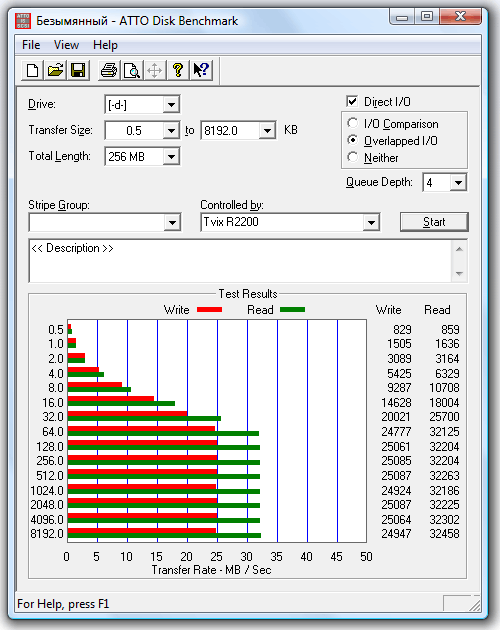Maximize the ATTO Disk Benchmark window
The width and height of the screenshot is (500, 630).
coord(427,16)
